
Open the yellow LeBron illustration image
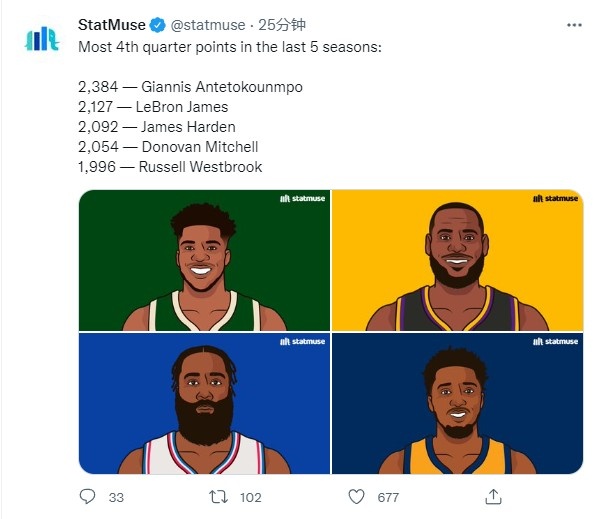(457, 260)
